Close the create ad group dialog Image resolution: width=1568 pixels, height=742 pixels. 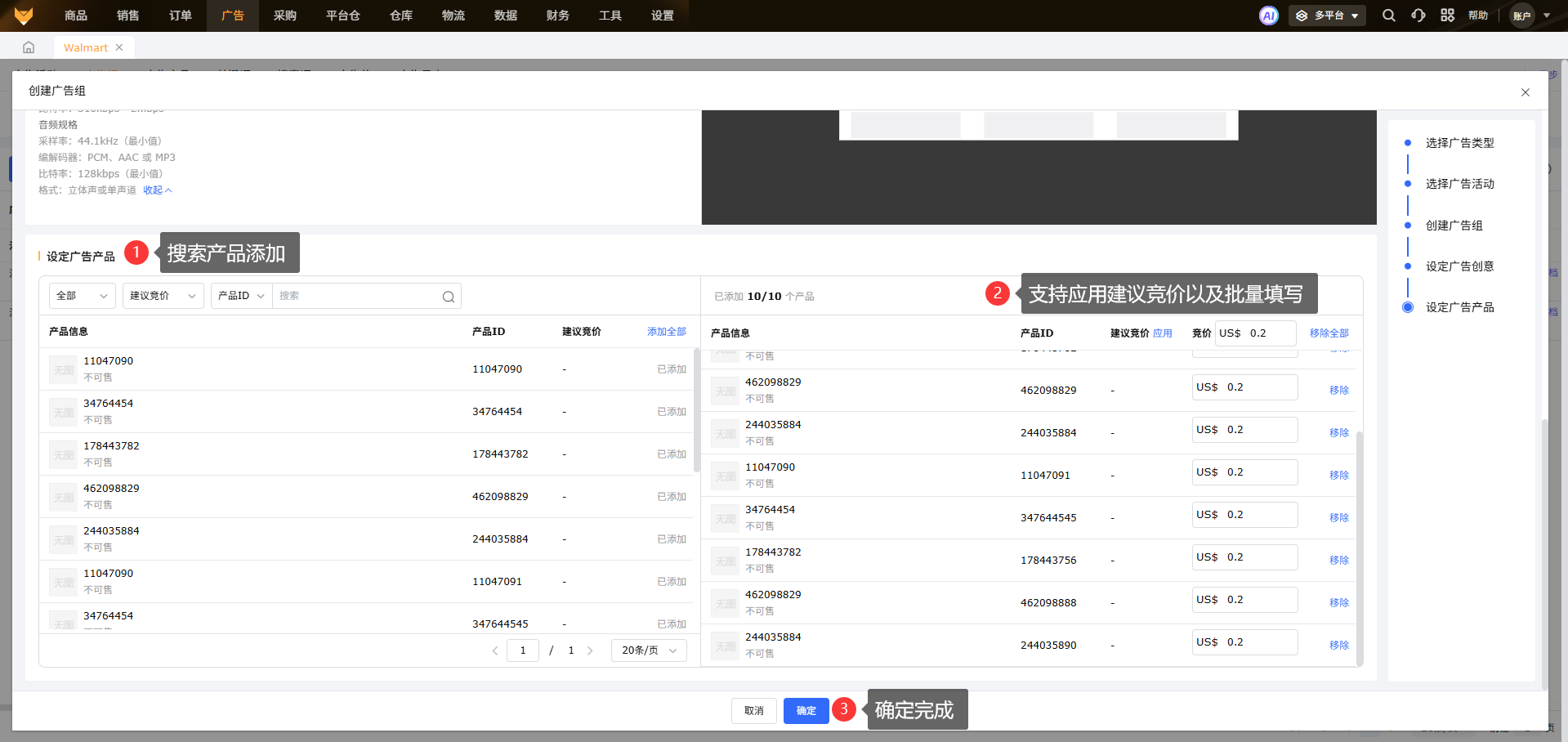[1525, 92]
